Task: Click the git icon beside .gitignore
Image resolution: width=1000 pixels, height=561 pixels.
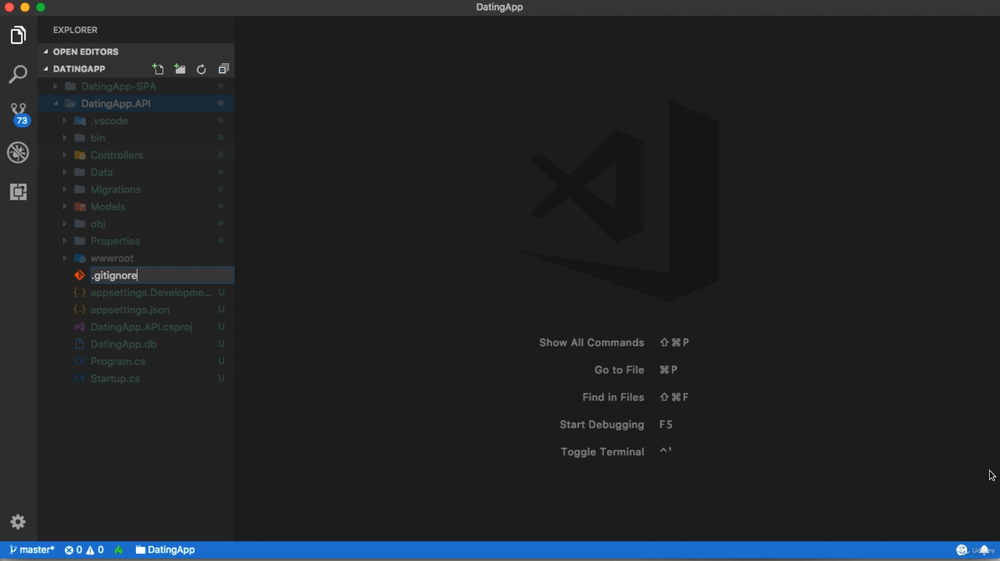Action: (80, 275)
